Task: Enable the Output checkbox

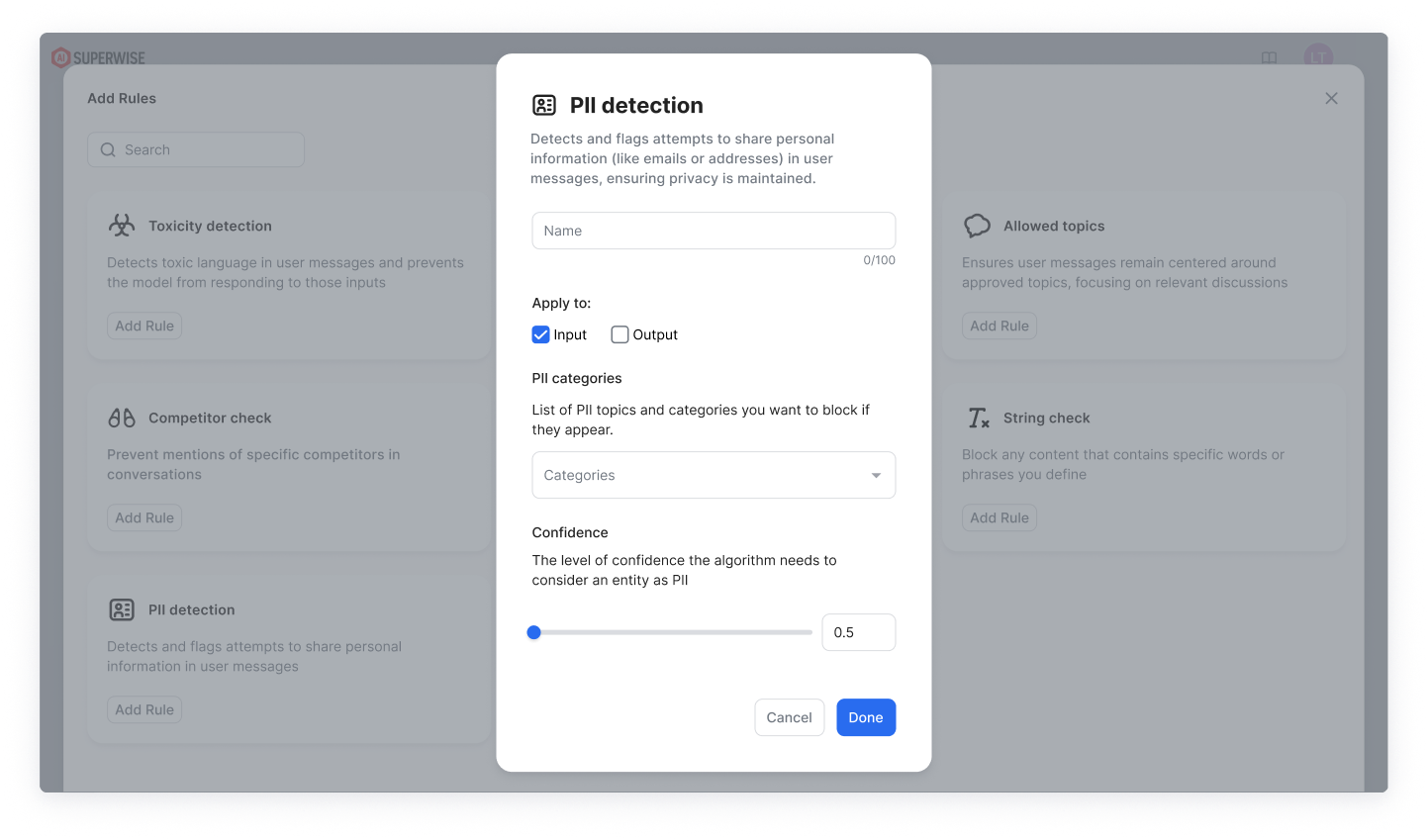Action: [x=619, y=334]
